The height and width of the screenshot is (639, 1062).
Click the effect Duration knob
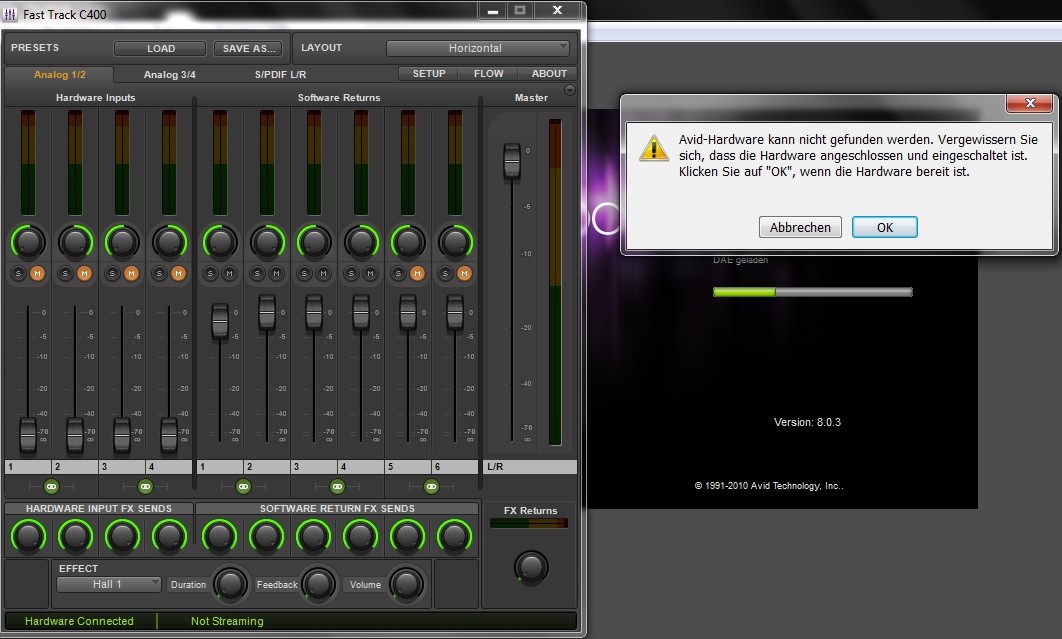click(x=230, y=584)
